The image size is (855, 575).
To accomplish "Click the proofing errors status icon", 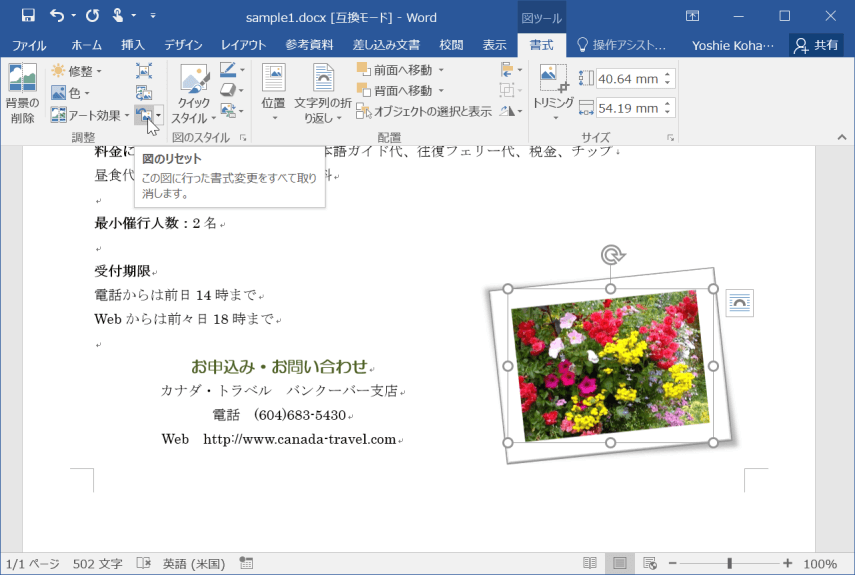I will pyautogui.click(x=143, y=564).
